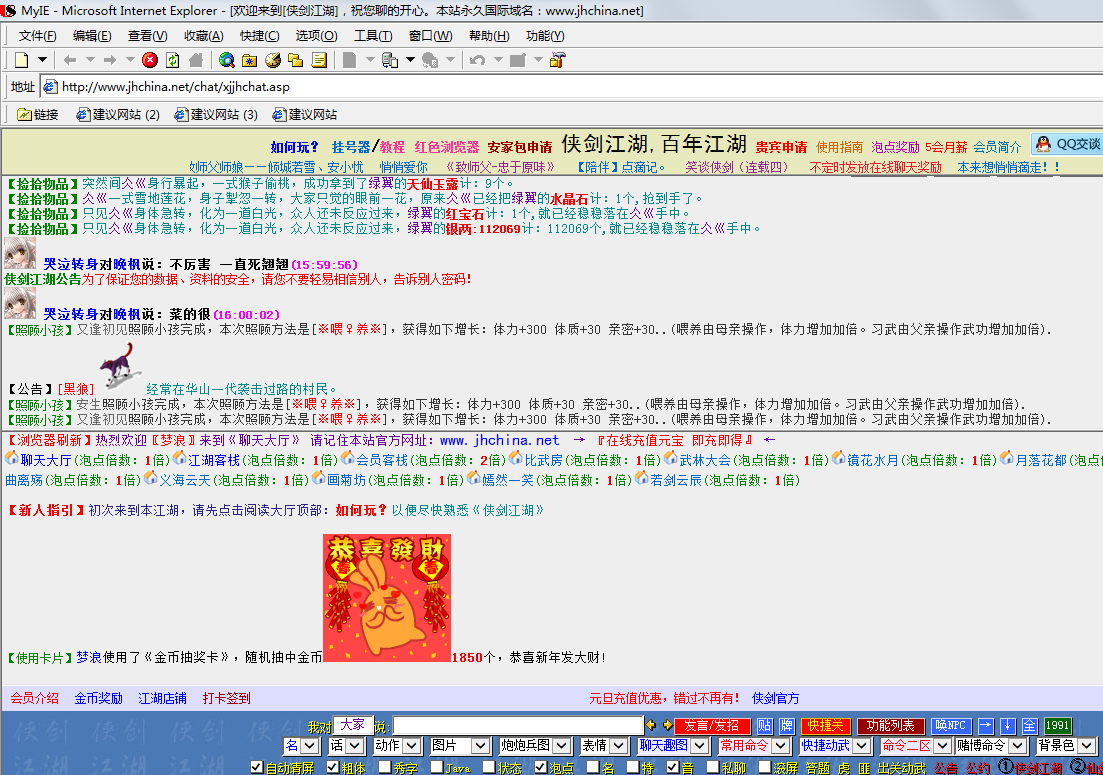Click the green 1991 button
This screenshot has height=775, width=1103.
pos(1057,726)
